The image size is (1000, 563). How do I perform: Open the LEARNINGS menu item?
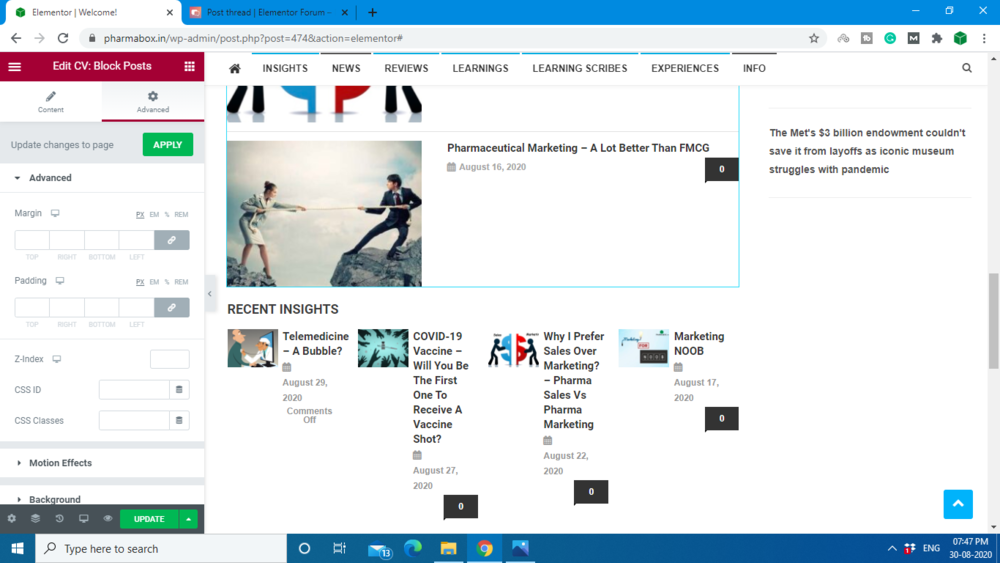[x=480, y=68]
